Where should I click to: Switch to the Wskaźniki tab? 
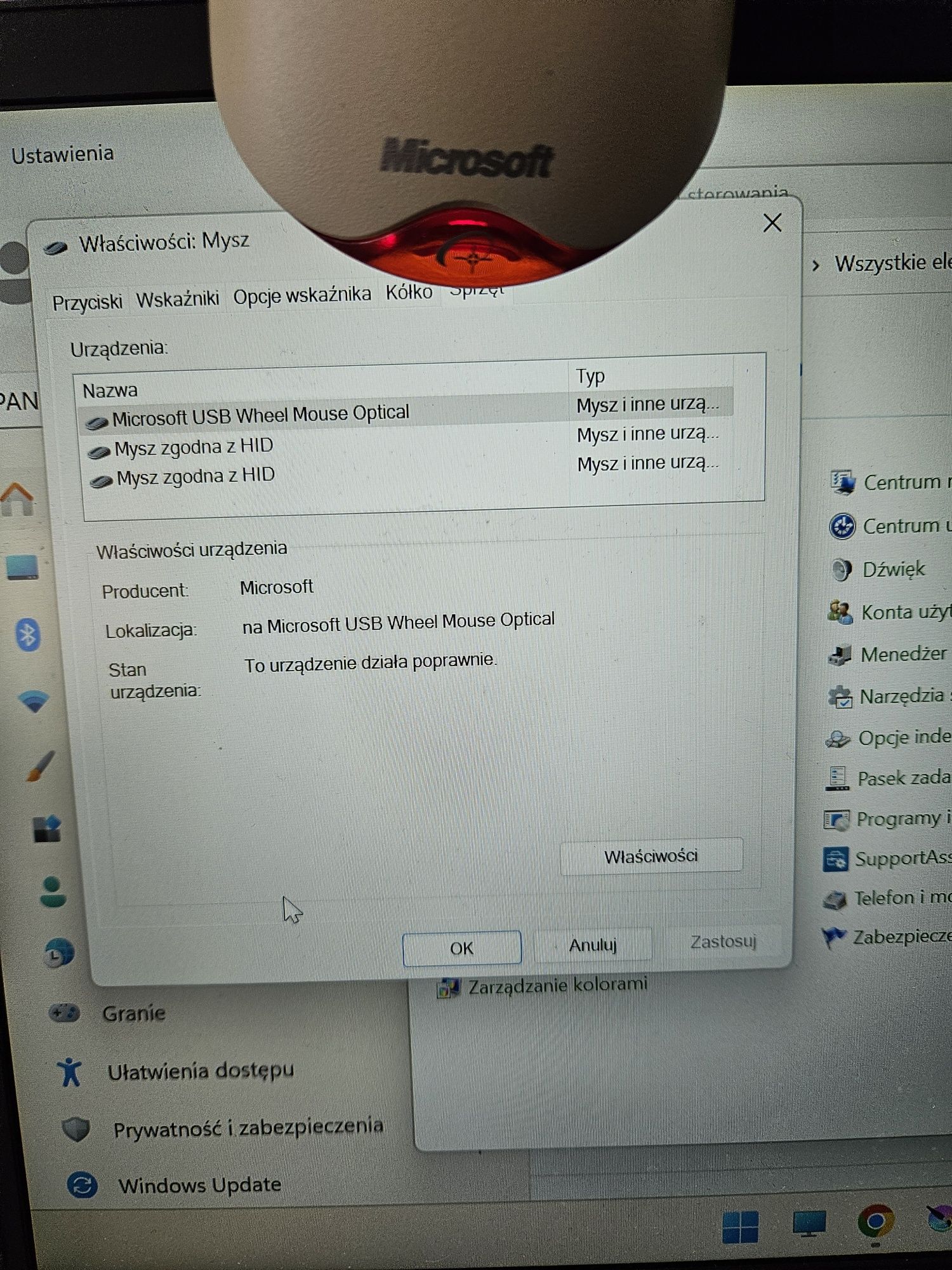click(x=178, y=299)
